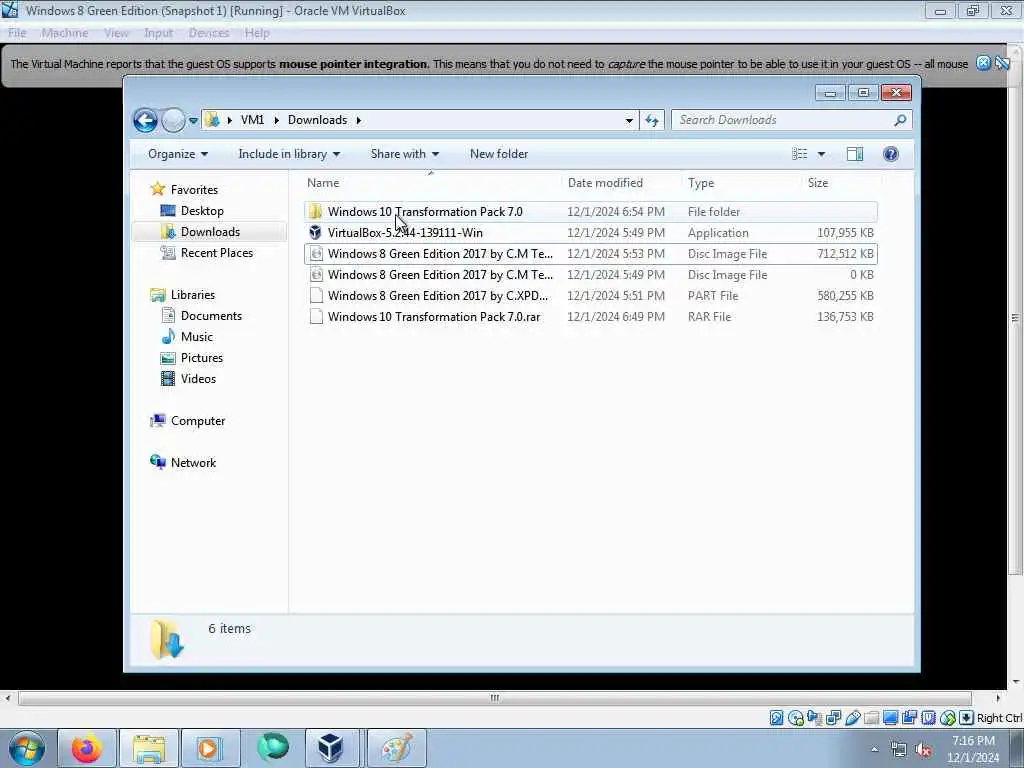Open the recent locations dropdown arrow
Screen dimensions: 1024x768
tap(193, 121)
